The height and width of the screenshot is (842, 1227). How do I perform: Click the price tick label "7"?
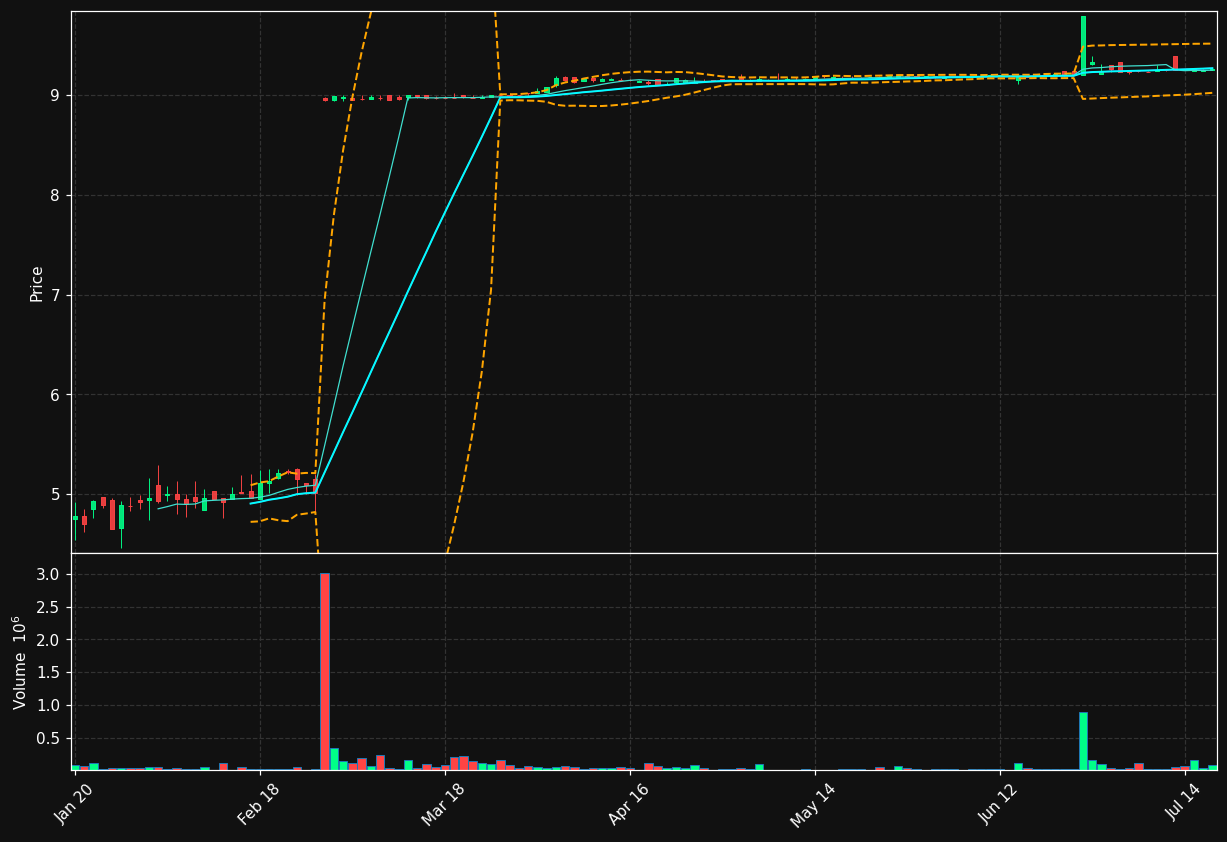[56, 295]
